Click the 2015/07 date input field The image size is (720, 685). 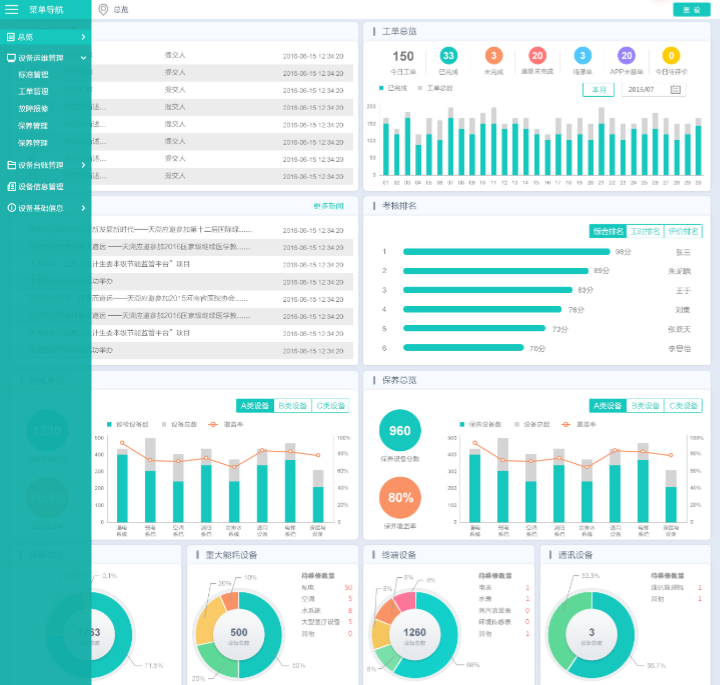click(645, 90)
